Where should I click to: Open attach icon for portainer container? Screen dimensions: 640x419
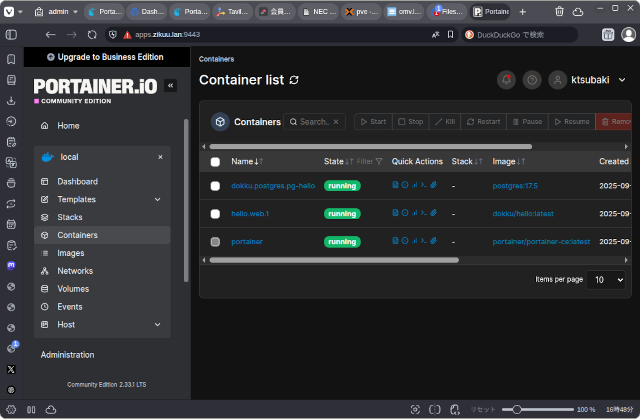(x=433, y=241)
